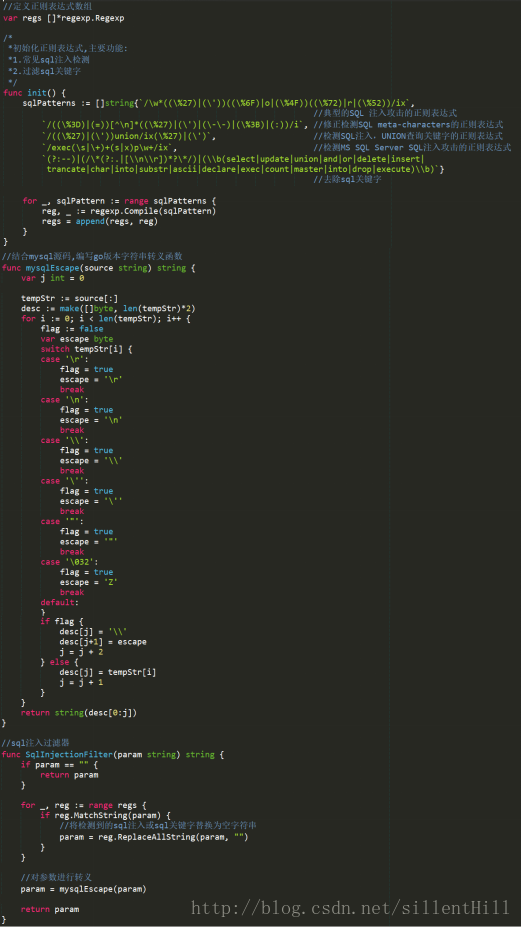
Task: Click the comment '//对参数进行转义'
Action: (56, 877)
